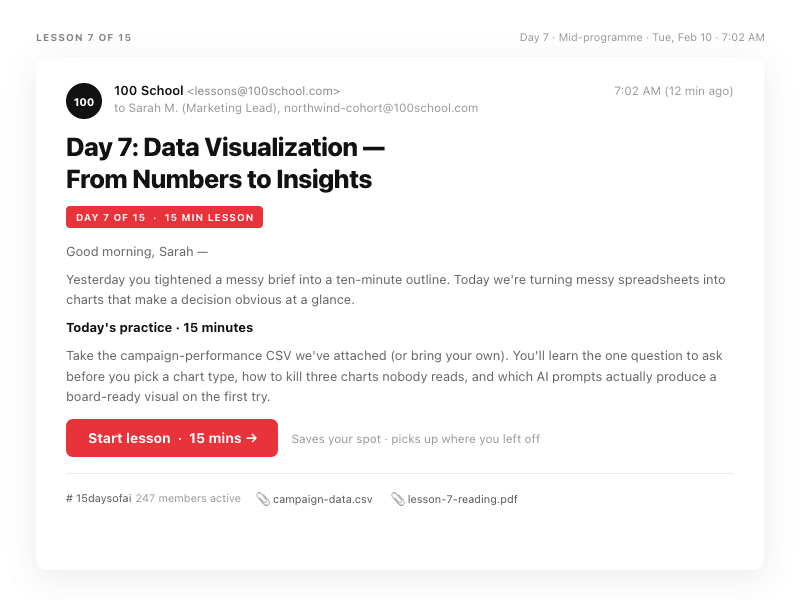Click the Day 7 of 15 red badge
Screen dimensions: 800x600
point(164,217)
